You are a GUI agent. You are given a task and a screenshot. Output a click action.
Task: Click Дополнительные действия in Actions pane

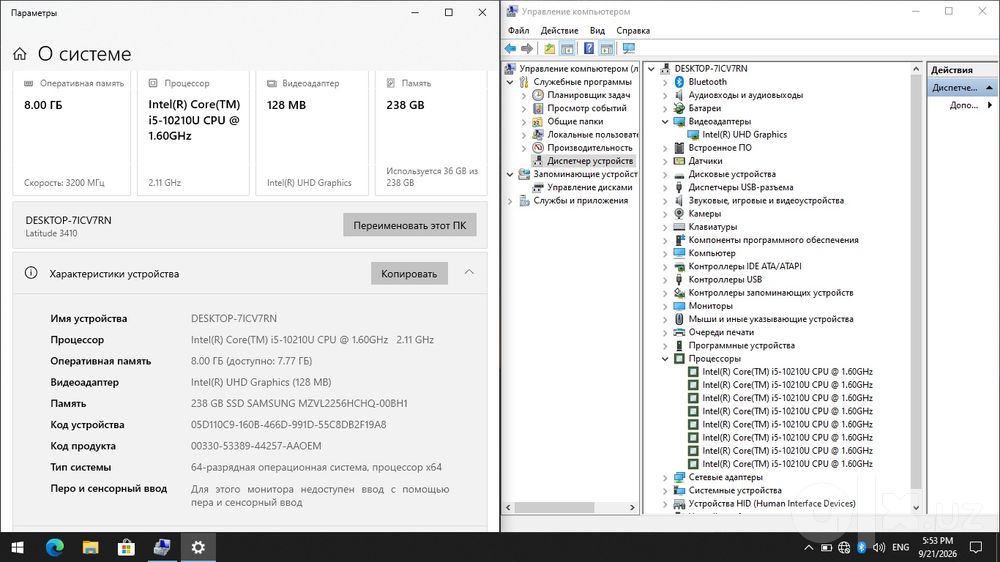coord(964,105)
